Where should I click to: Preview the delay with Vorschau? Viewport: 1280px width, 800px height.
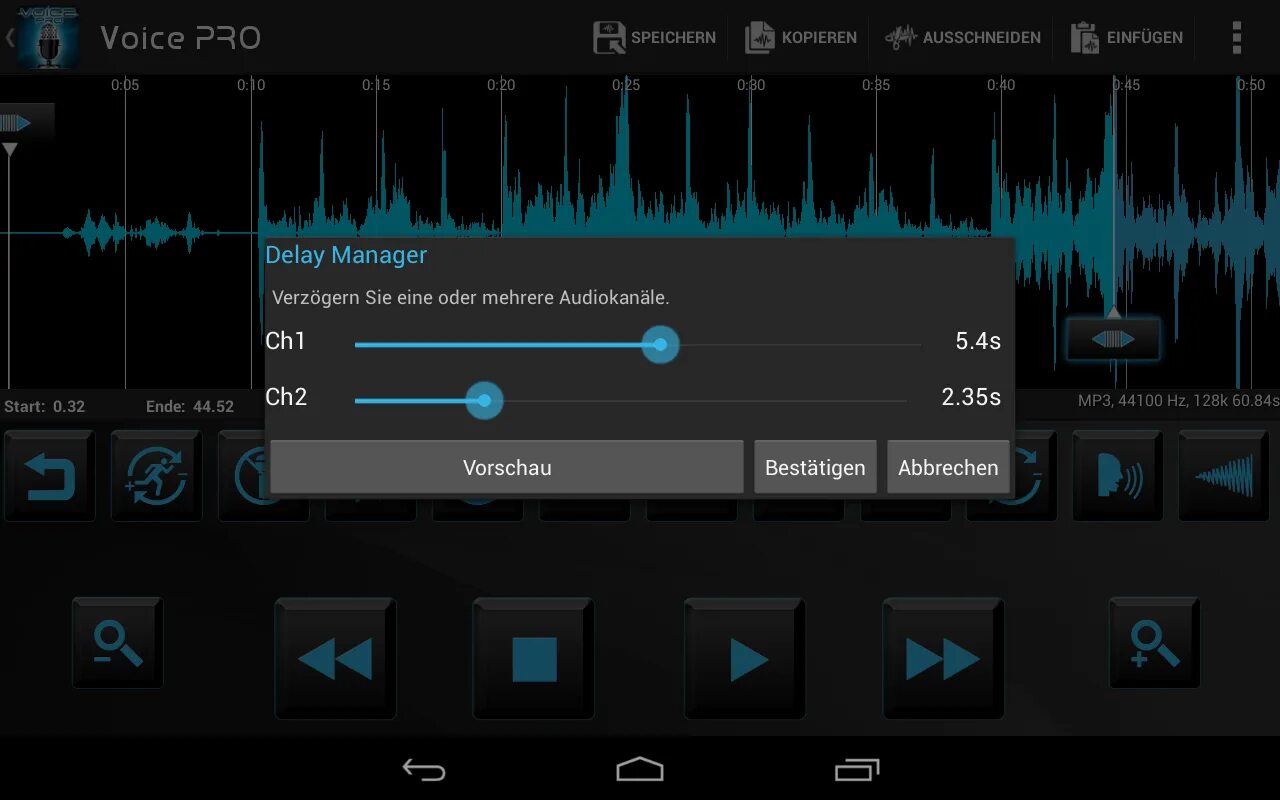point(507,467)
